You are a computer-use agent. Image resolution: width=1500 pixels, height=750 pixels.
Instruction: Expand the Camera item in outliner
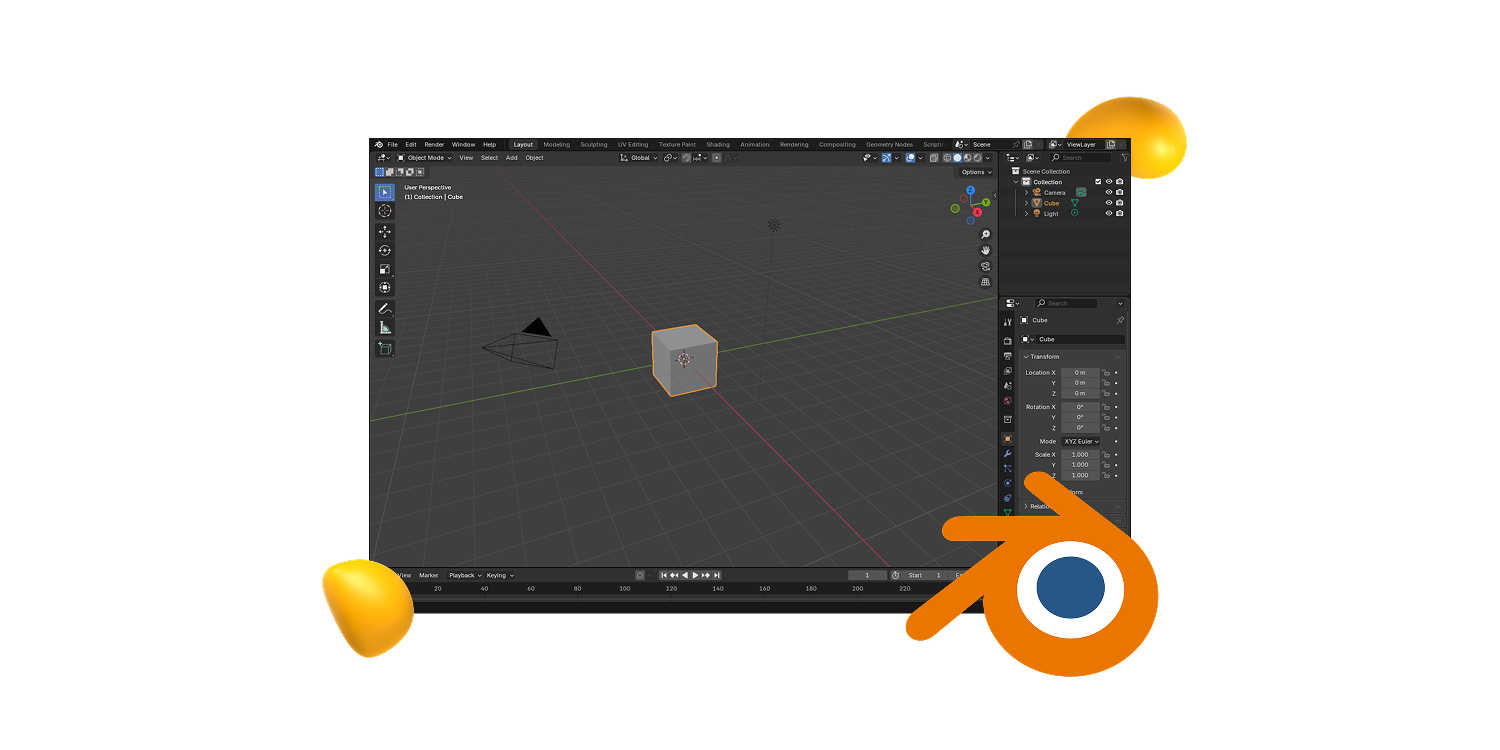click(x=1026, y=192)
